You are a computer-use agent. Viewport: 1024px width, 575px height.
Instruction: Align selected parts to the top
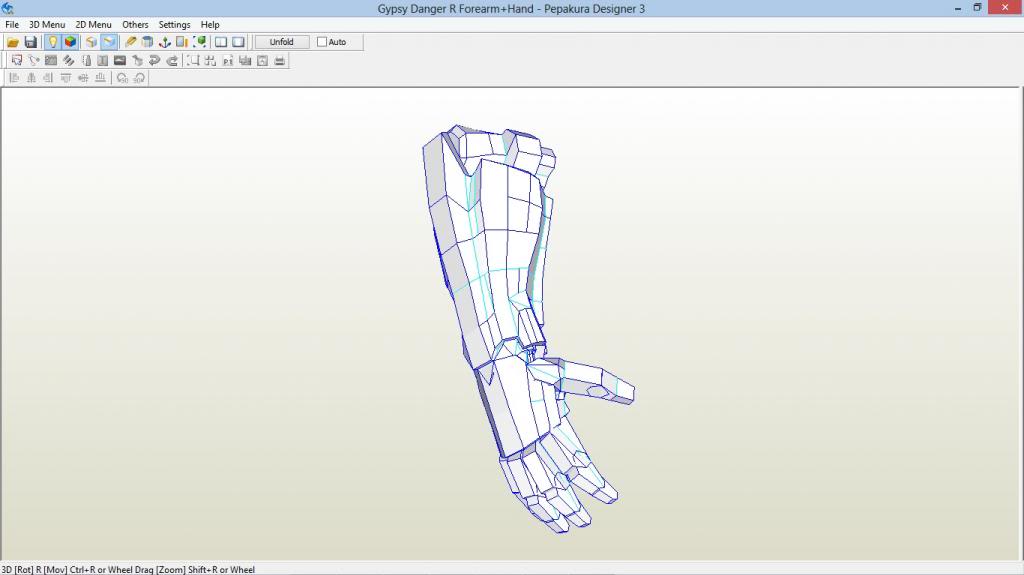pyautogui.click(x=66, y=78)
